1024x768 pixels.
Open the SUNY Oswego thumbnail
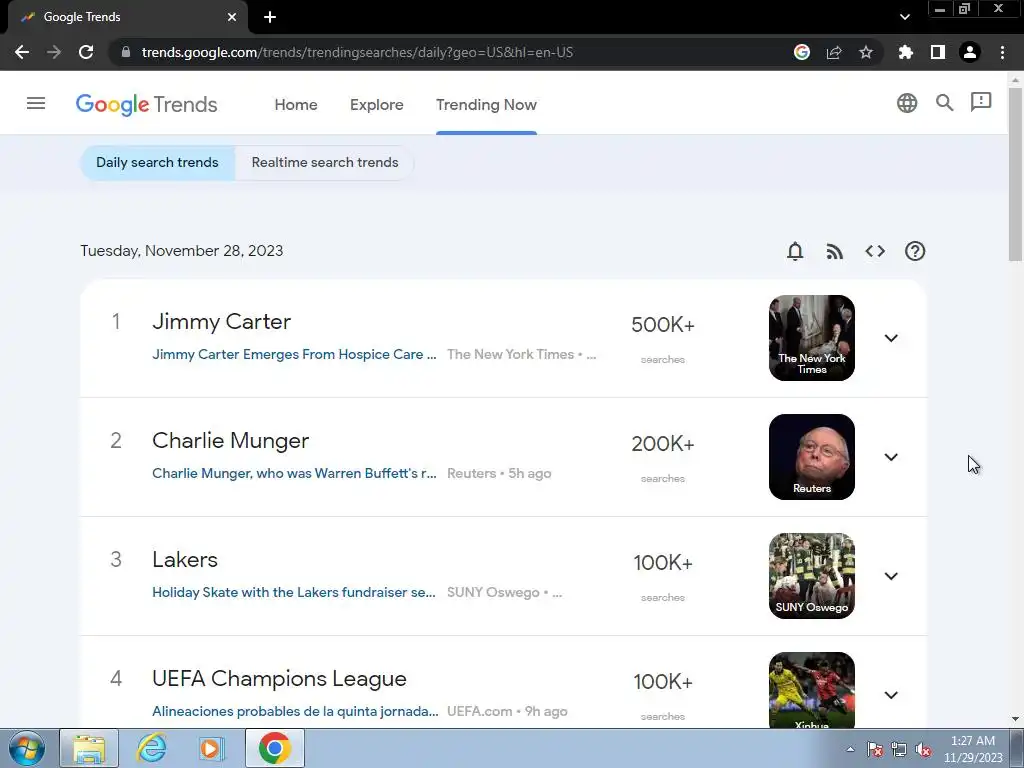click(x=812, y=575)
